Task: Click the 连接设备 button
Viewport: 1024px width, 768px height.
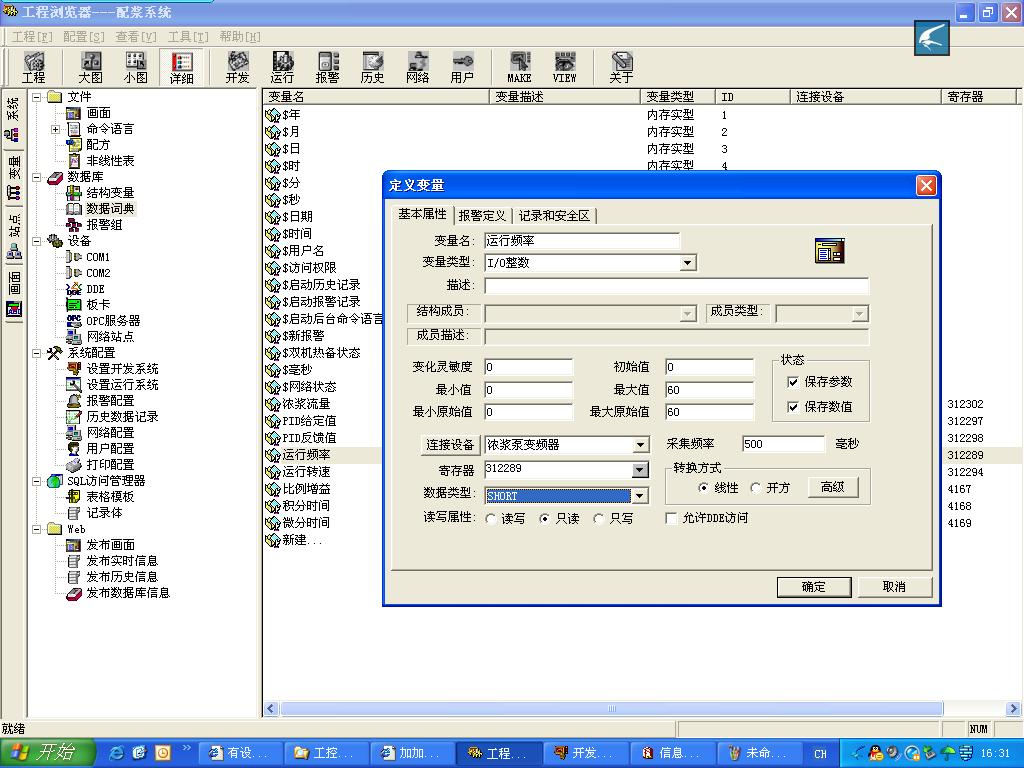Action: 450,445
